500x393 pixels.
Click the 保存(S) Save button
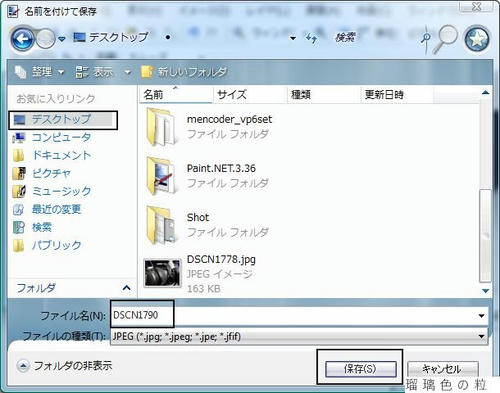pos(361,369)
